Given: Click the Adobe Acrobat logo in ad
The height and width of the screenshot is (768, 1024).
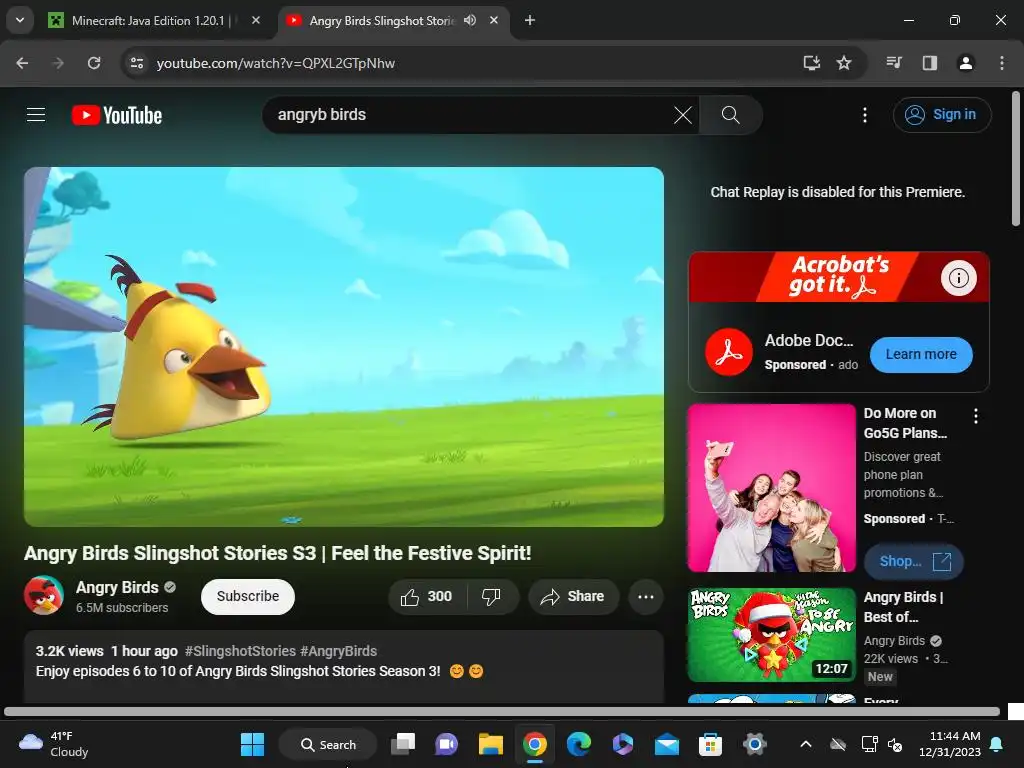Looking at the screenshot, I should pyautogui.click(x=728, y=353).
